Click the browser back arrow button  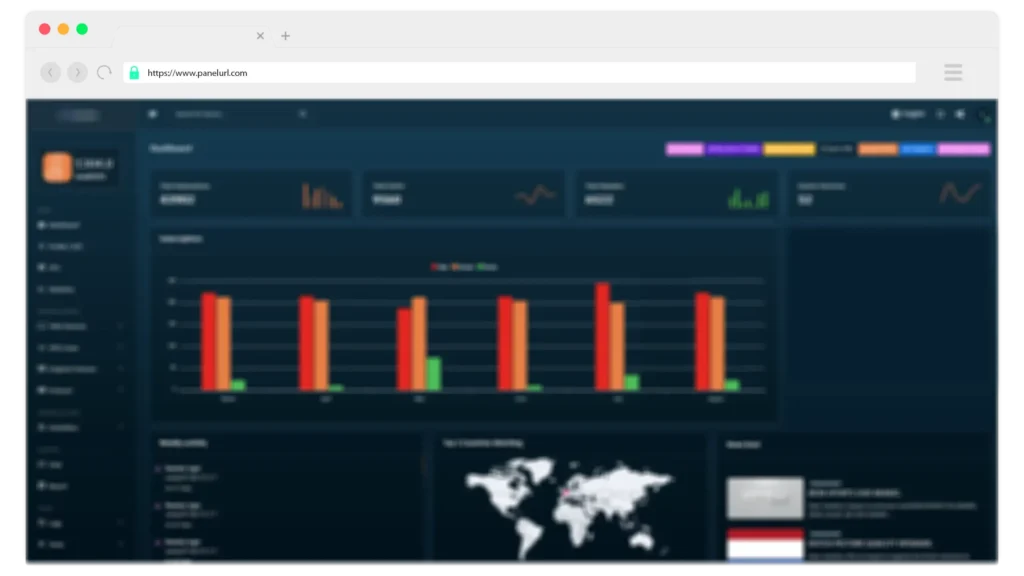(x=50, y=73)
